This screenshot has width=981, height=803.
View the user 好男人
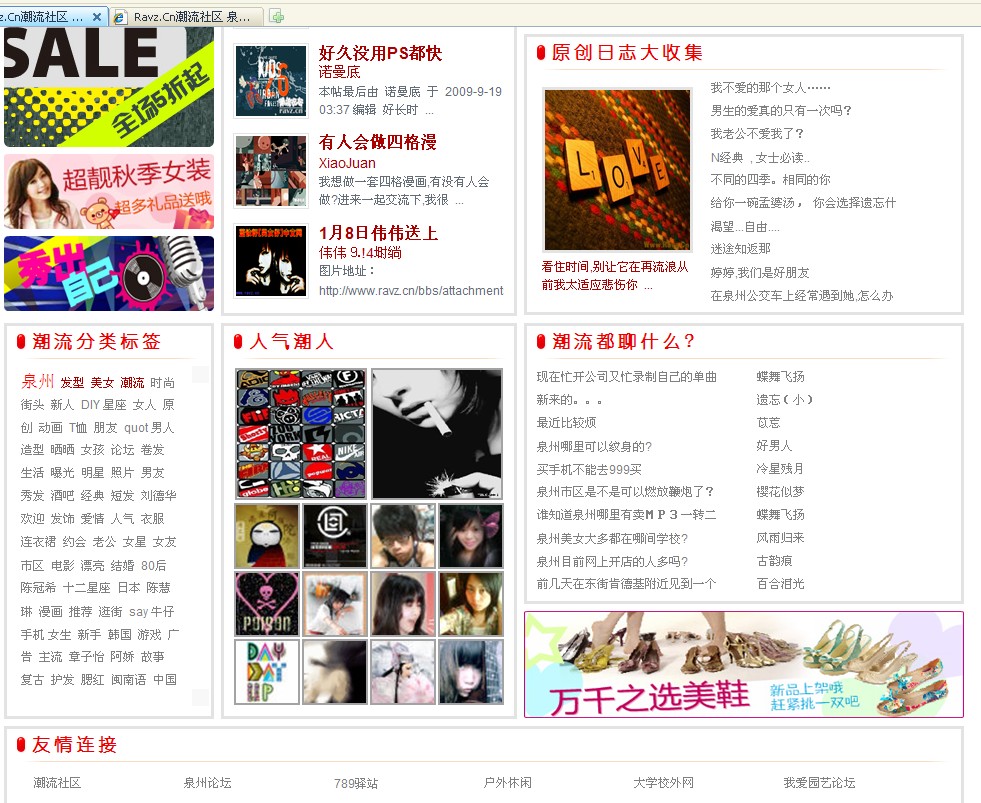[774, 446]
